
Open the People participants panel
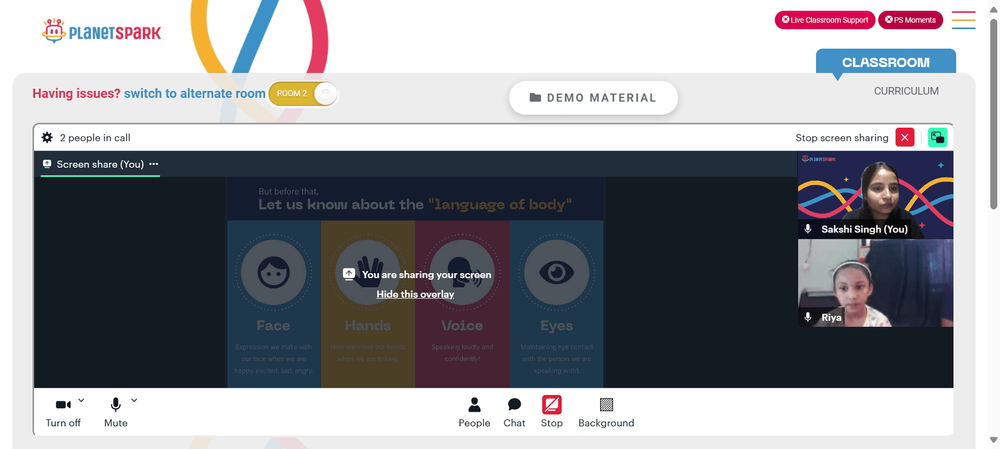coord(474,412)
